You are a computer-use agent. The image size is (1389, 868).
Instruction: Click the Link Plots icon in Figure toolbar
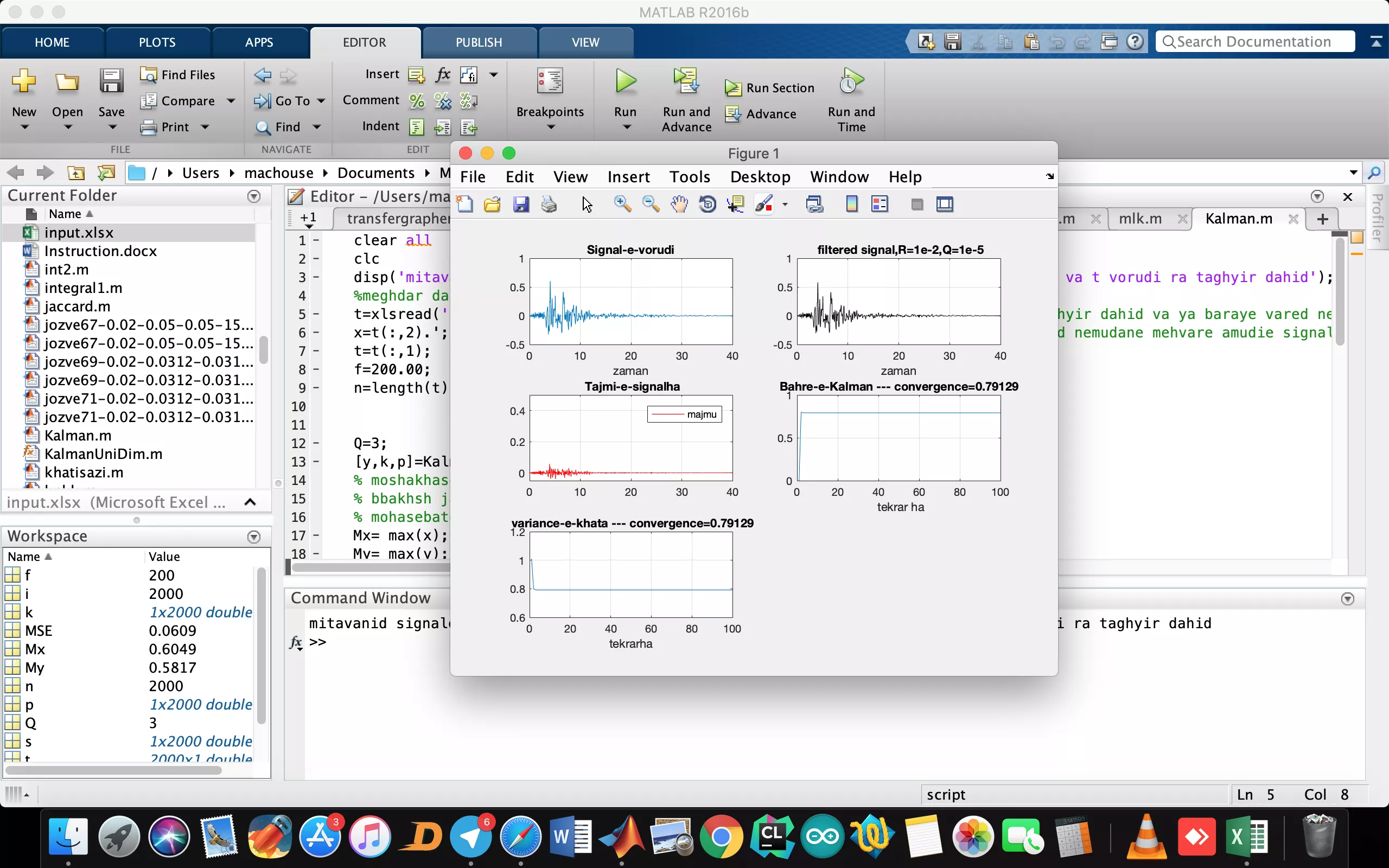coord(814,204)
